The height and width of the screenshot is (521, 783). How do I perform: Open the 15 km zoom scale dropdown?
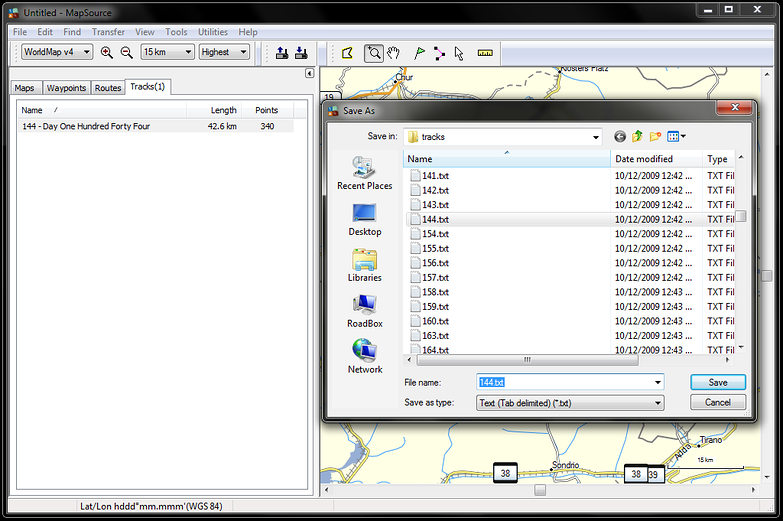point(167,52)
